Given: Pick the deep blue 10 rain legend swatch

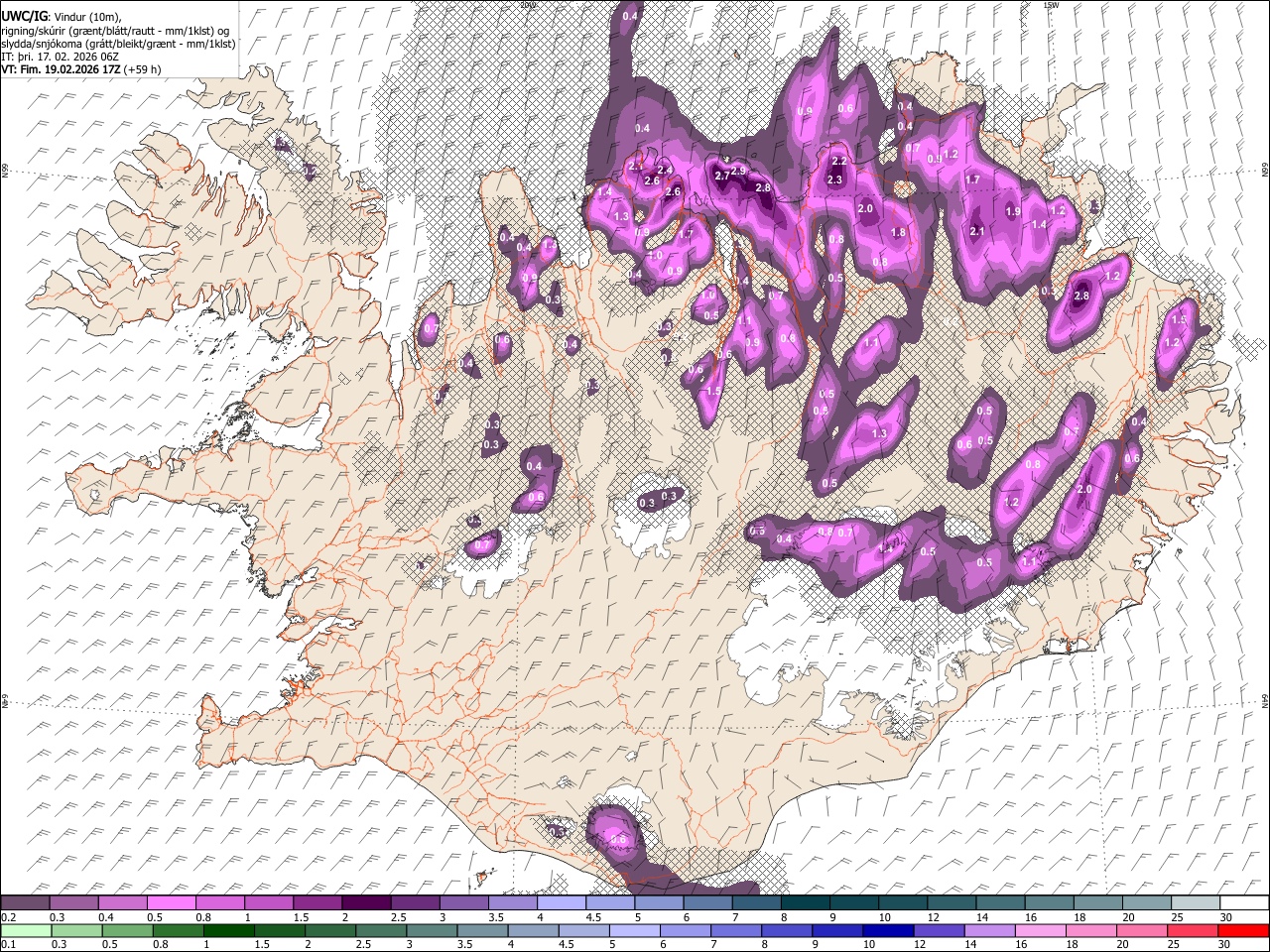Looking at the screenshot, I should click(889, 932).
